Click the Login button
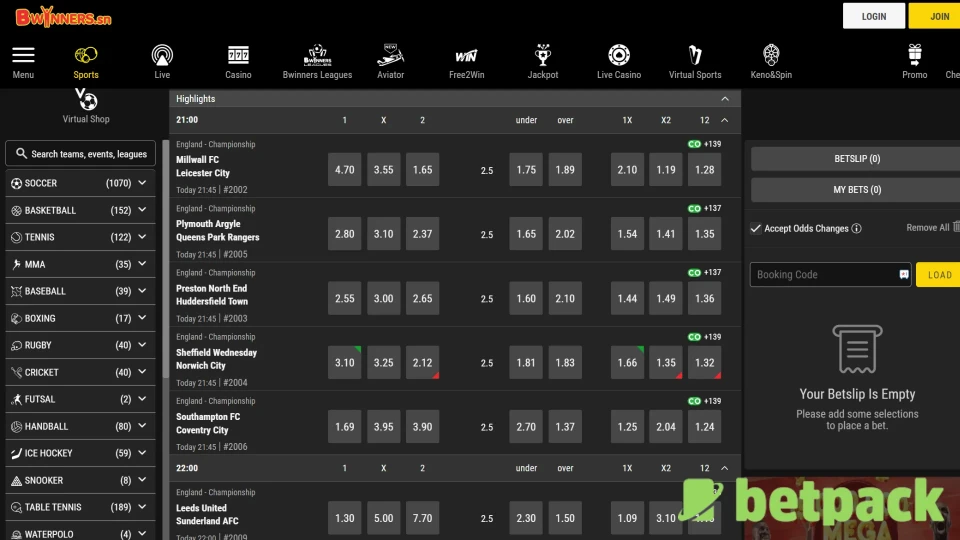The image size is (960, 540). pos(873,16)
